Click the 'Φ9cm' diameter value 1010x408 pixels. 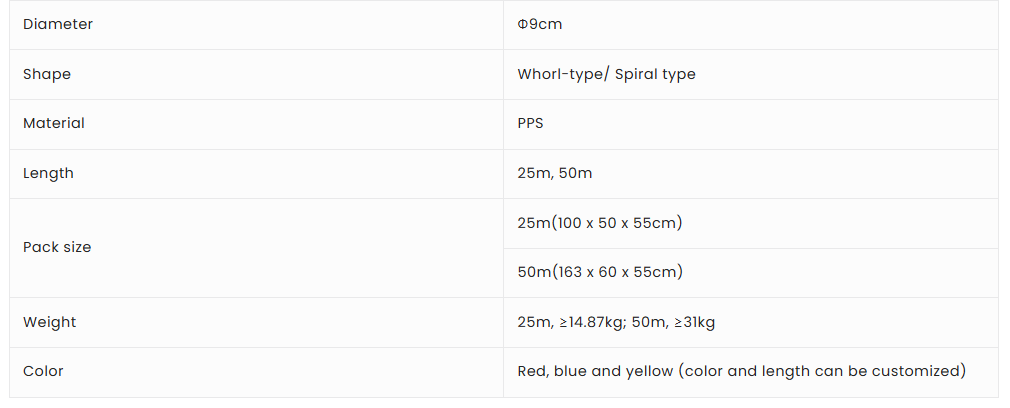coord(540,24)
